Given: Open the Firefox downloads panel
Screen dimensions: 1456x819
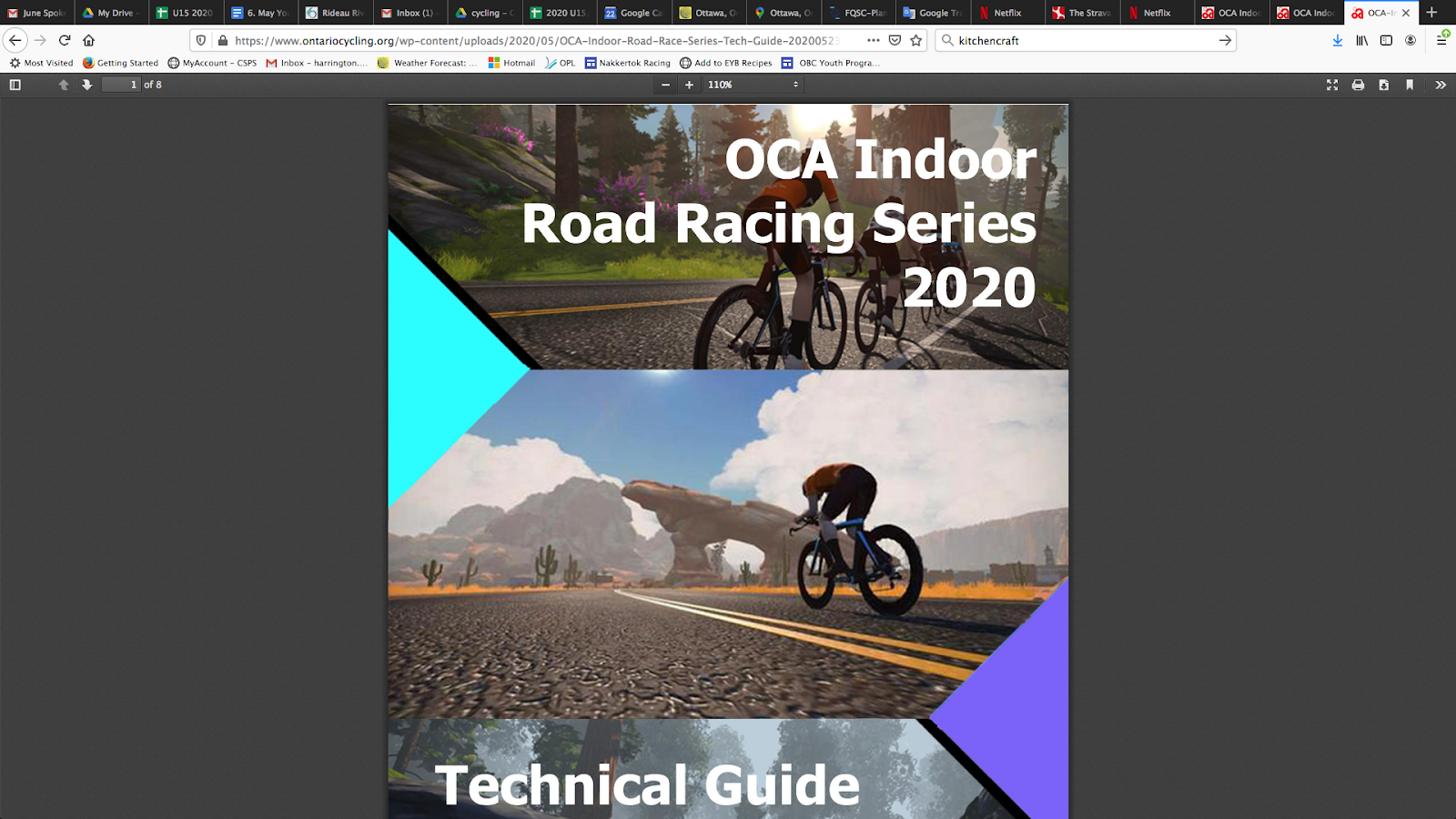Looking at the screenshot, I should tap(1338, 40).
